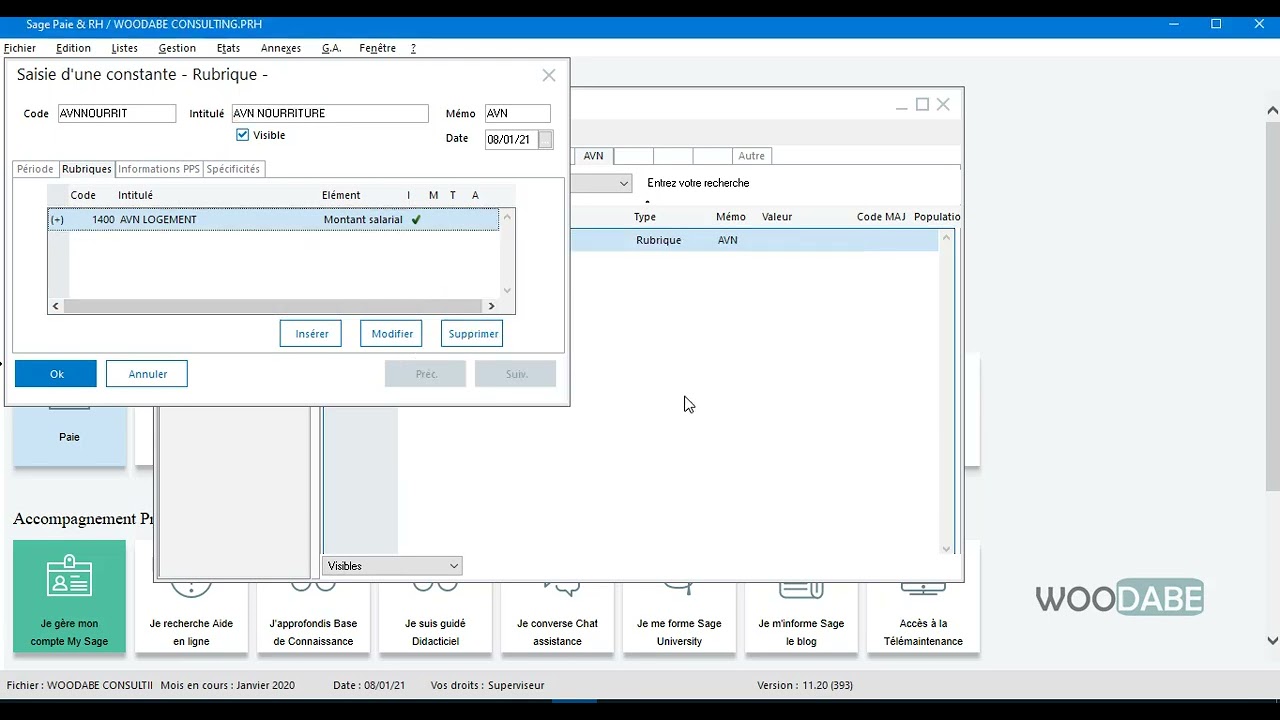Open the Edition menu
1280x720 pixels.
(73, 48)
